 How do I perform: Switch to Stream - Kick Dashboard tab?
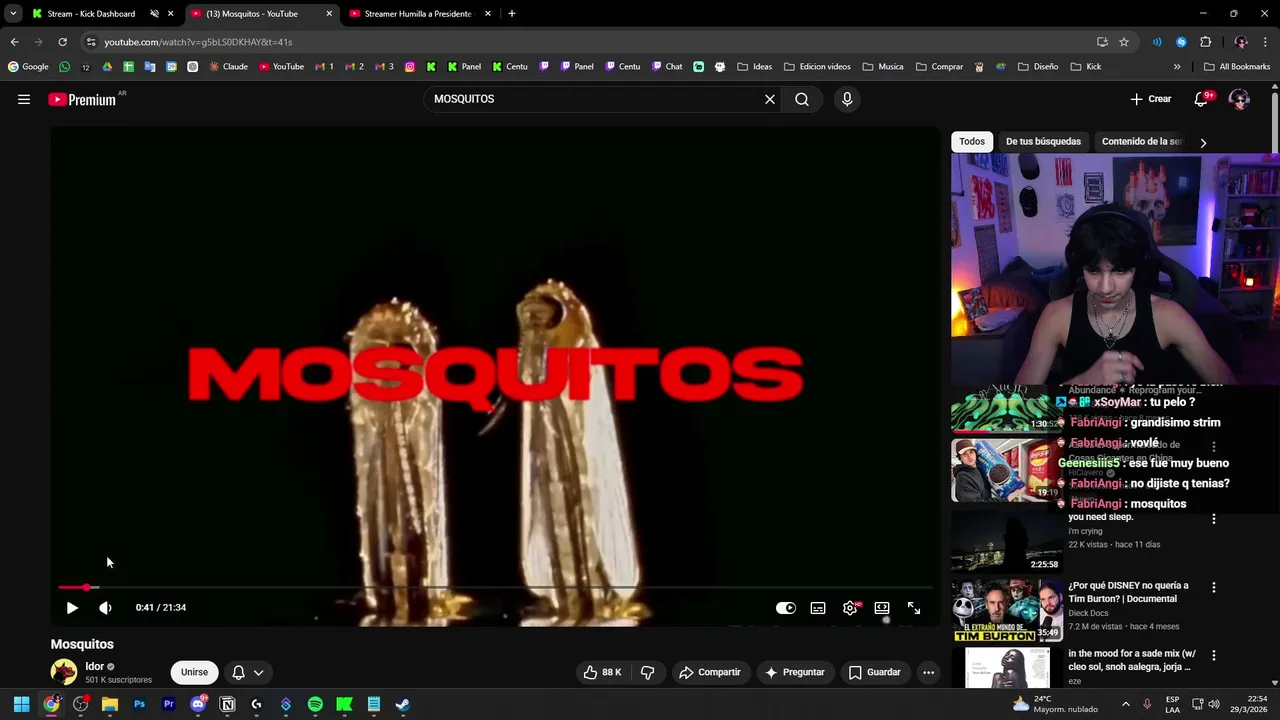coord(91,14)
